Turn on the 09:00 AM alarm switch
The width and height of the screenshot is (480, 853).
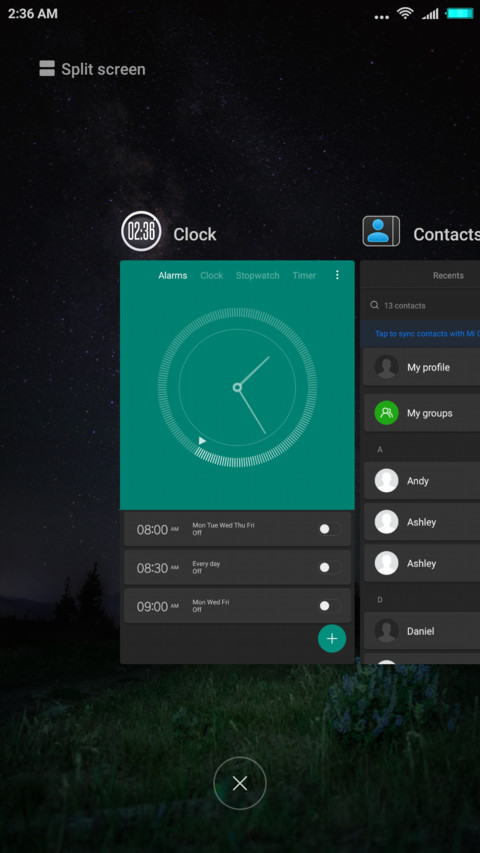[x=330, y=605]
